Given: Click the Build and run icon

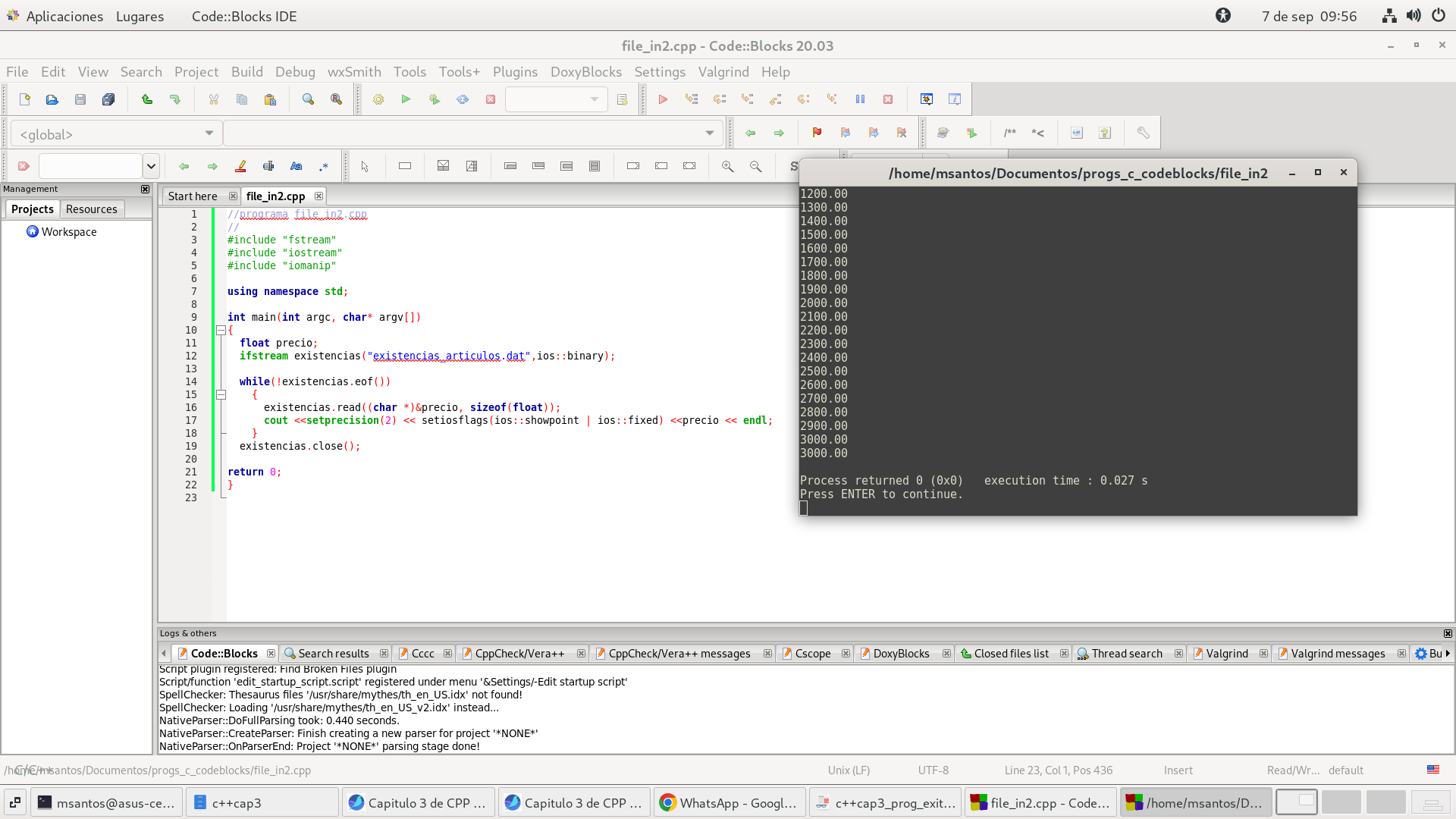Looking at the screenshot, I should point(435,99).
